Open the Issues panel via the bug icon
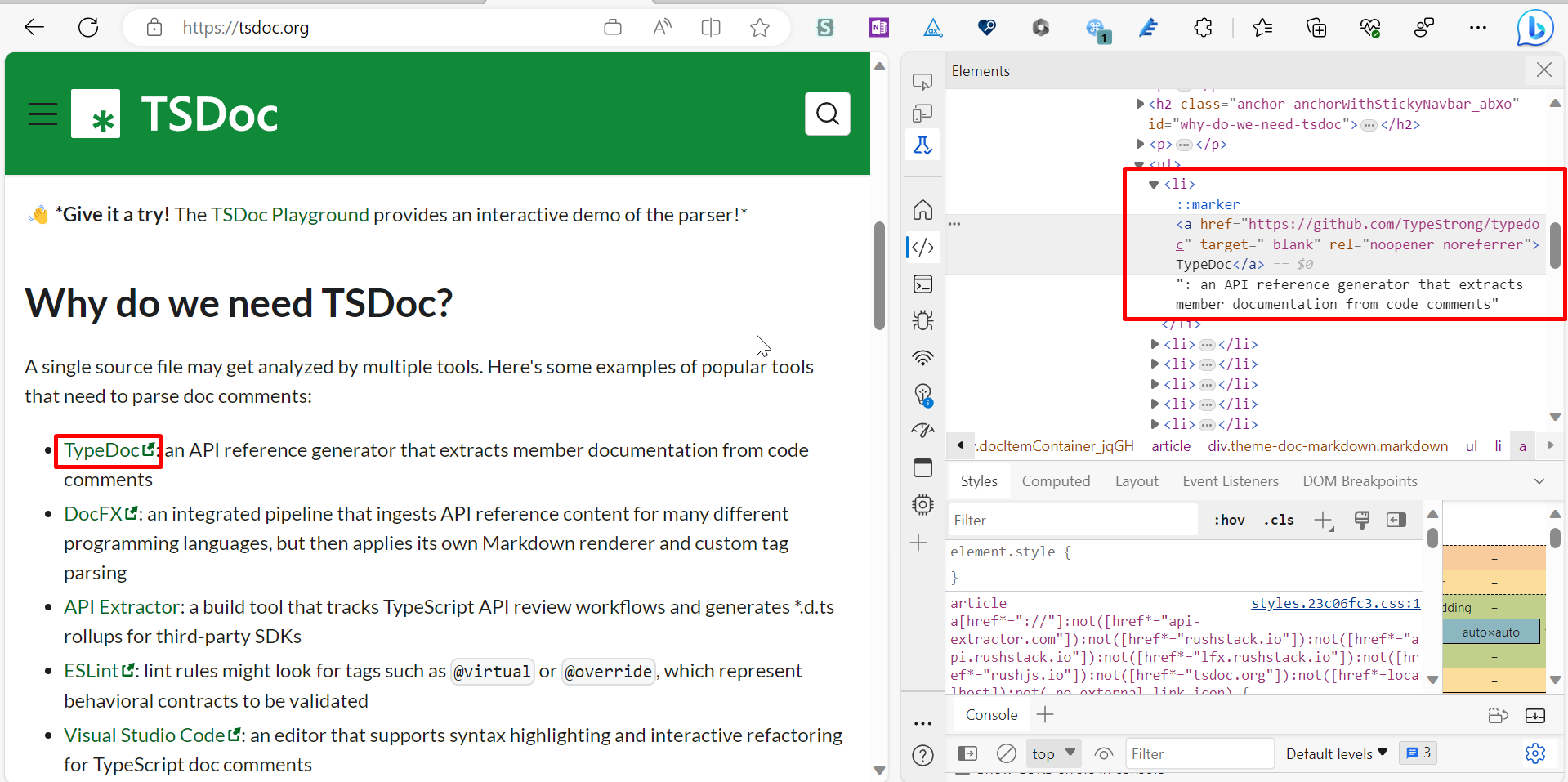 [x=922, y=320]
